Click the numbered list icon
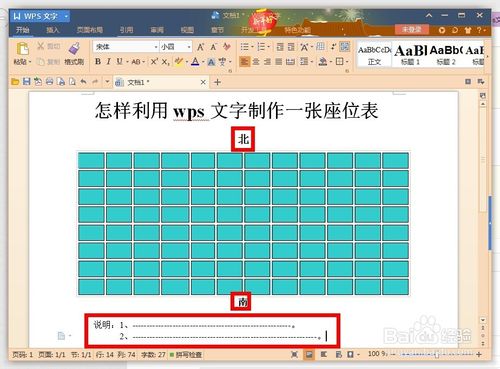Screen dimensions: 500x369 [261, 47]
